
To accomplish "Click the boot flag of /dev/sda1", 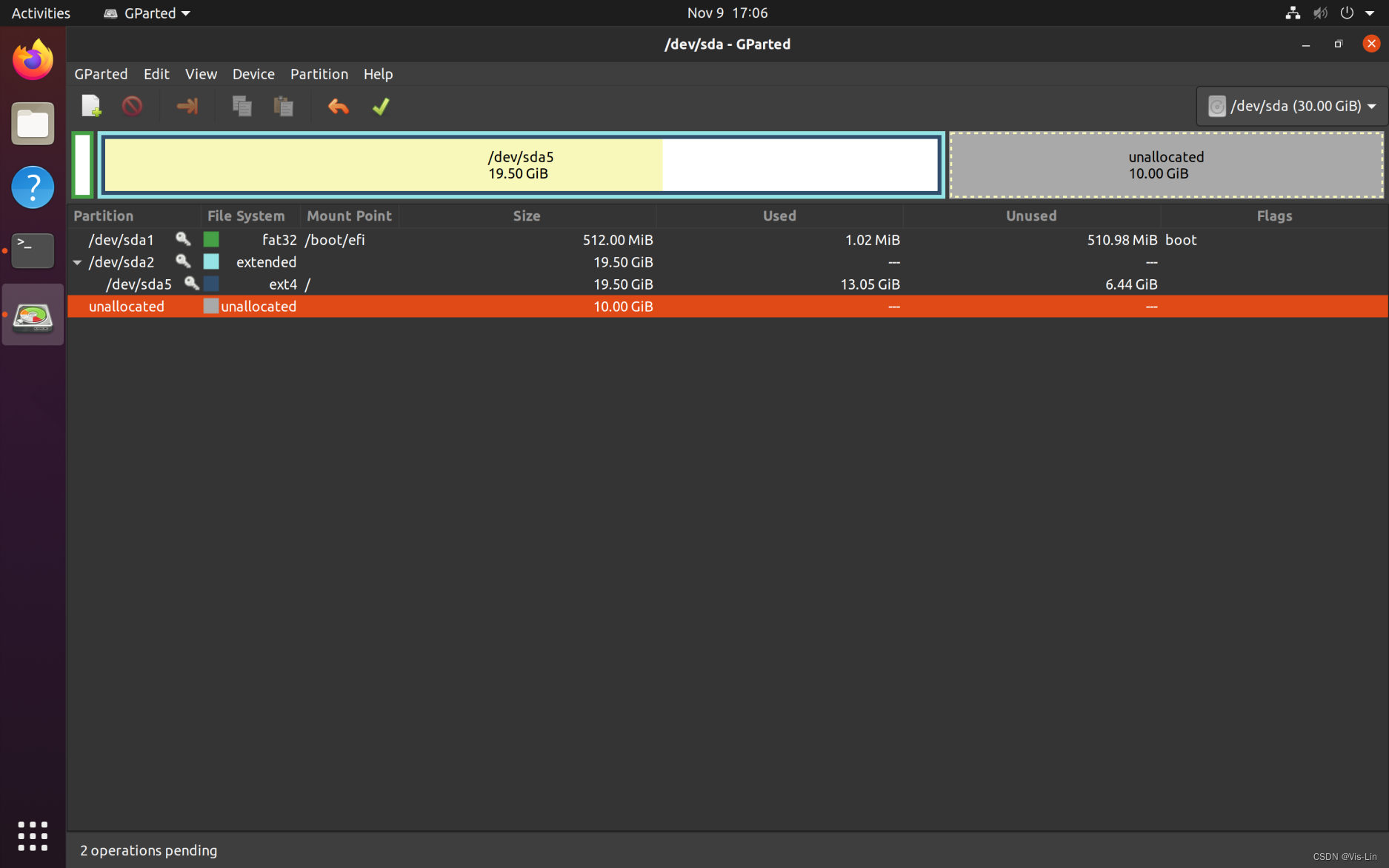I will pos(1181,239).
